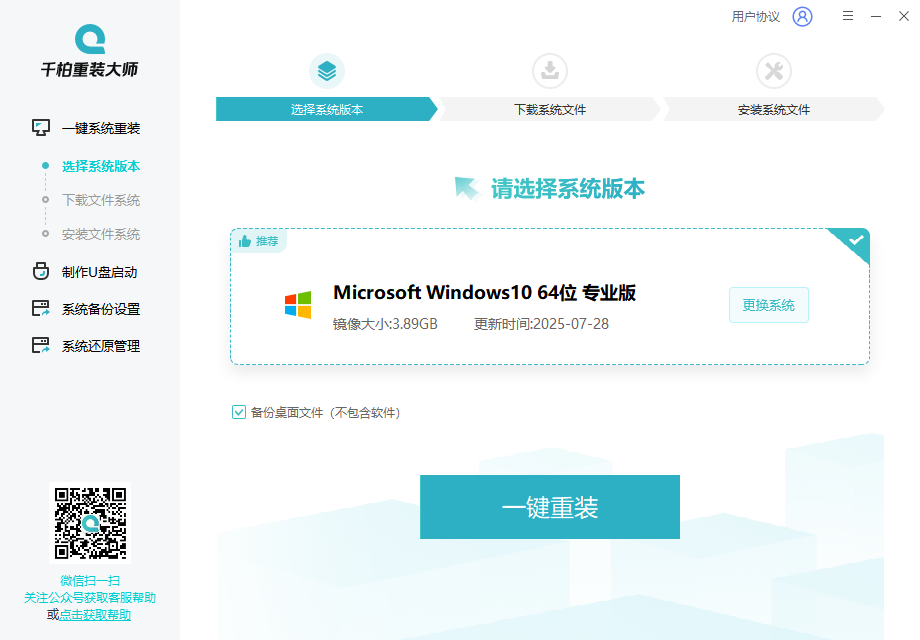Toggle the 备份桌面文件 checkbox
The image size is (920, 640).
pyautogui.click(x=239, y=412)
